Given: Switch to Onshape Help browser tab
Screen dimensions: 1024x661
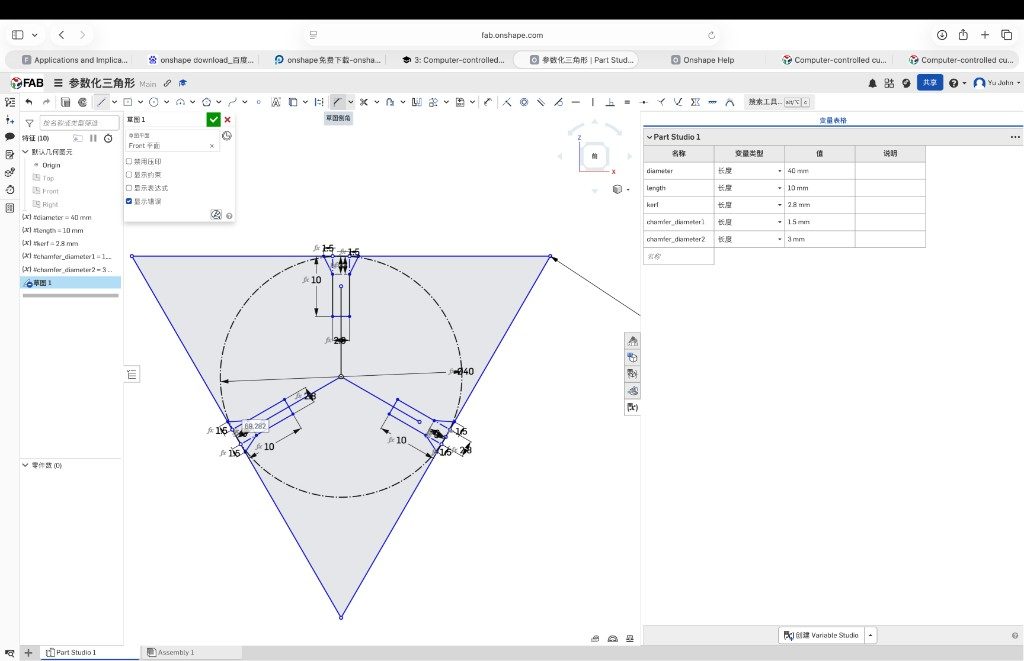Looking at the screenshot, I should click(x=703, y=60).
